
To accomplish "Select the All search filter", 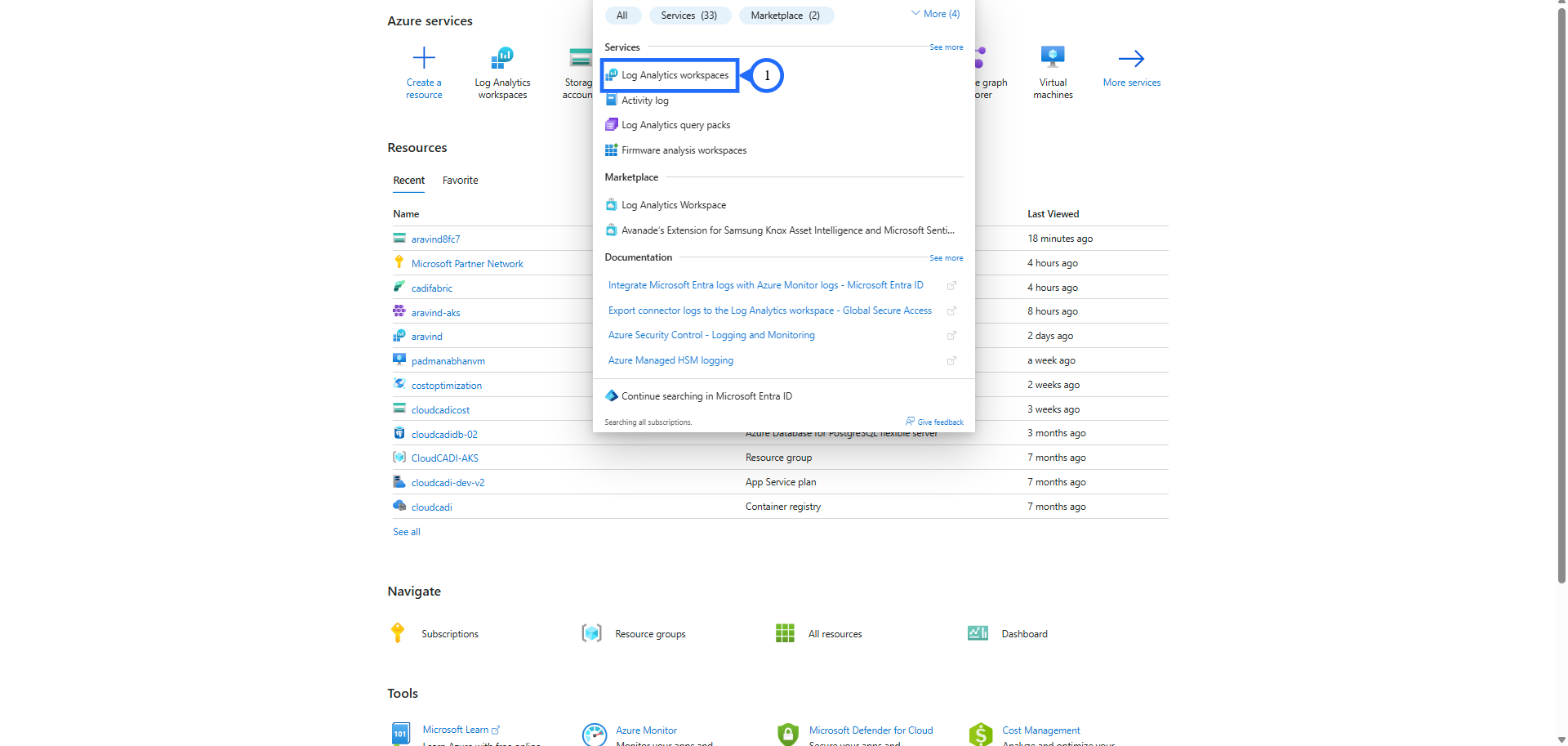I will 622,16.
